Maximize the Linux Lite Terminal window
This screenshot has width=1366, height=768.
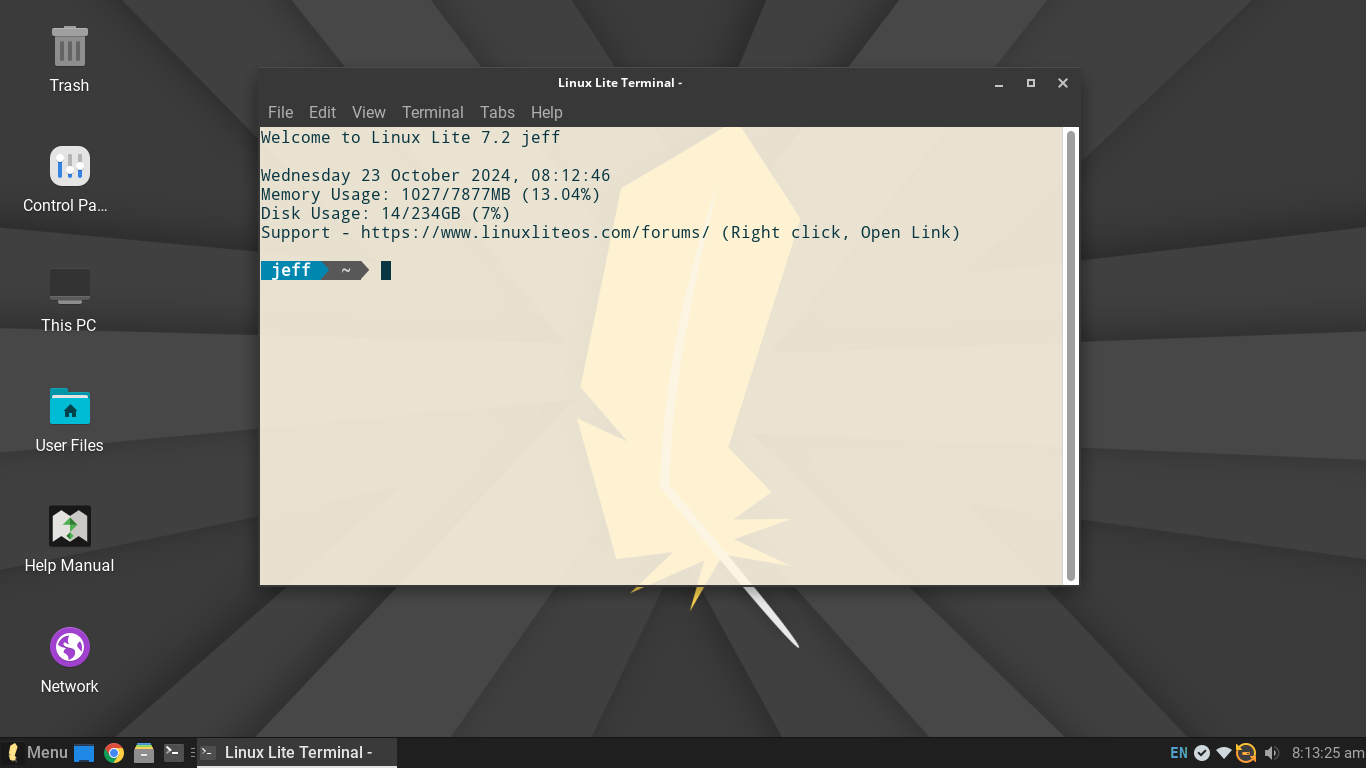(1031, 83)
